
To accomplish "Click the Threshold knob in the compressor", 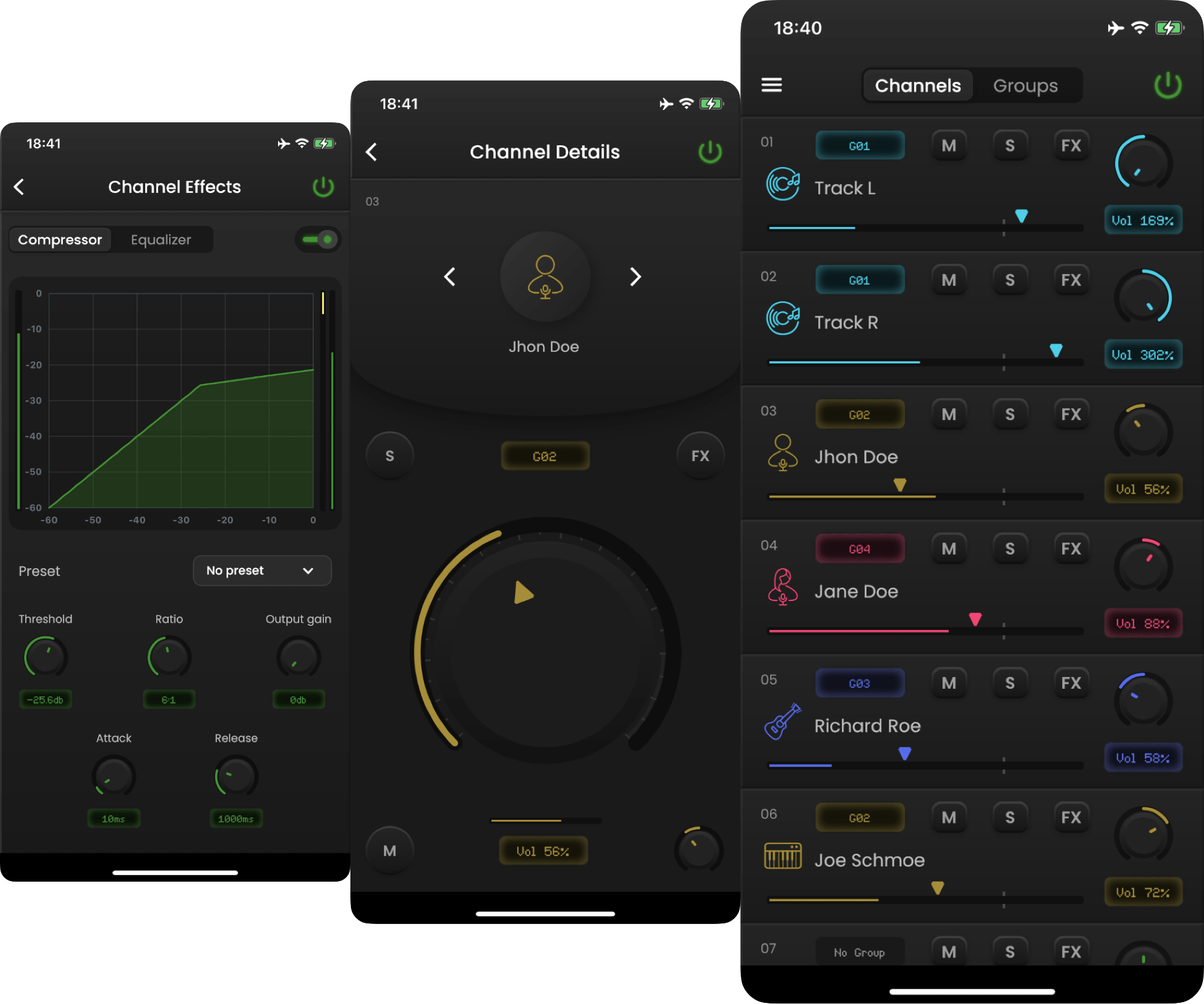I will coord(45,657).
